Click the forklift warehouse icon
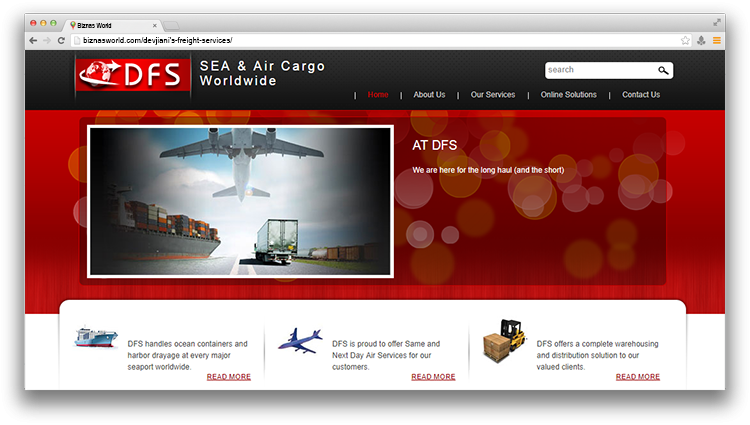This screenshot has width=750, height=425. pos(503,340)
